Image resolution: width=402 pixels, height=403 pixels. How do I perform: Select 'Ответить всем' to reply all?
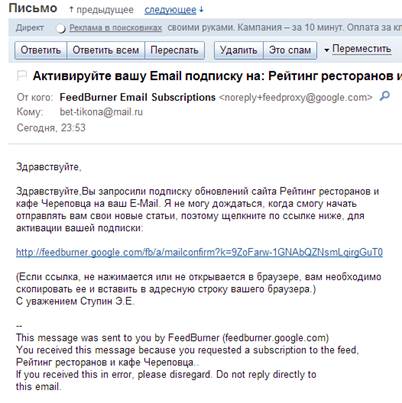[x=106, y=50]
